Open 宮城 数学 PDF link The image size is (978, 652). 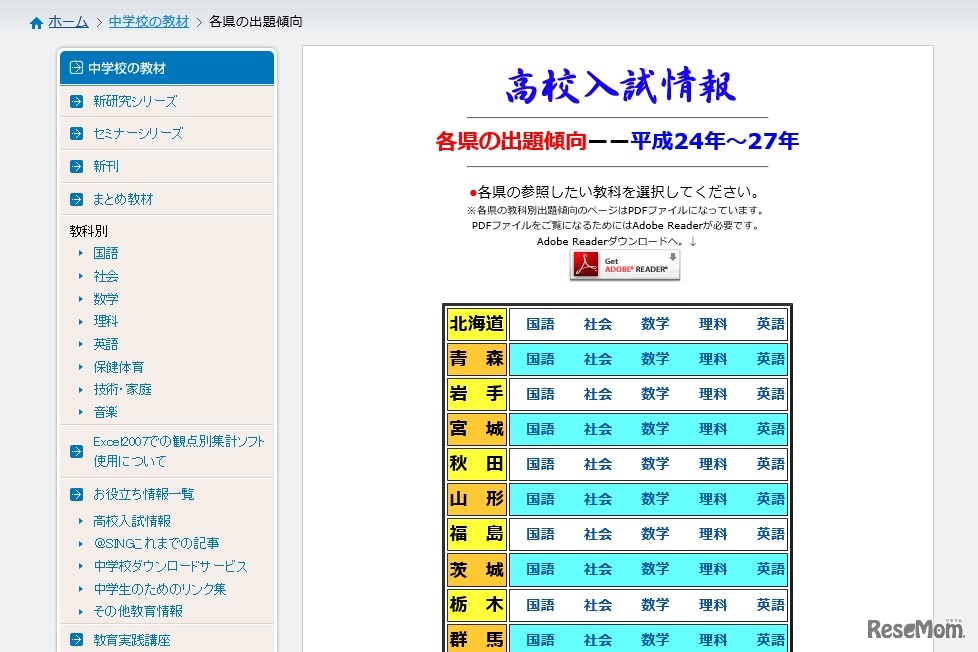655,429
